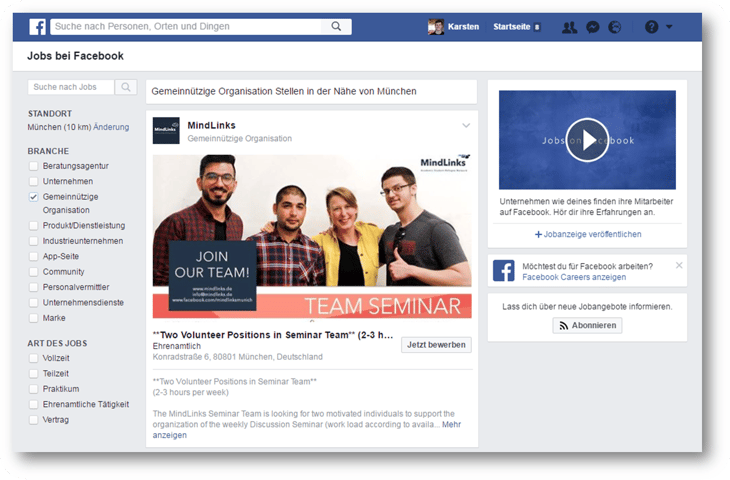Click the search magnifier in top bar
730x480 pixels.
point(336,27)
